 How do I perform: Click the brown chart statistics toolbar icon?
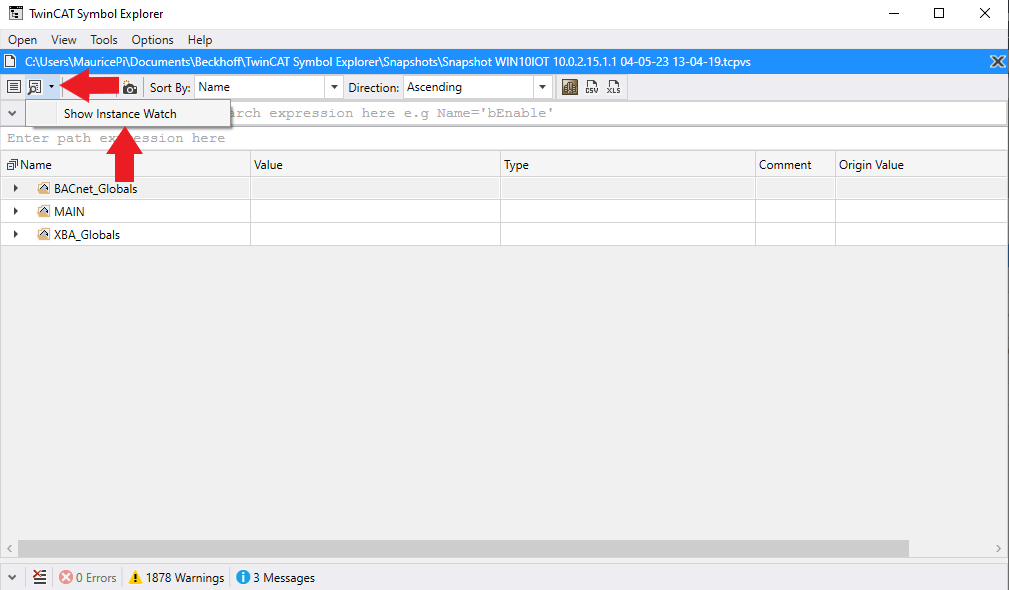click(x=569, y=87)
